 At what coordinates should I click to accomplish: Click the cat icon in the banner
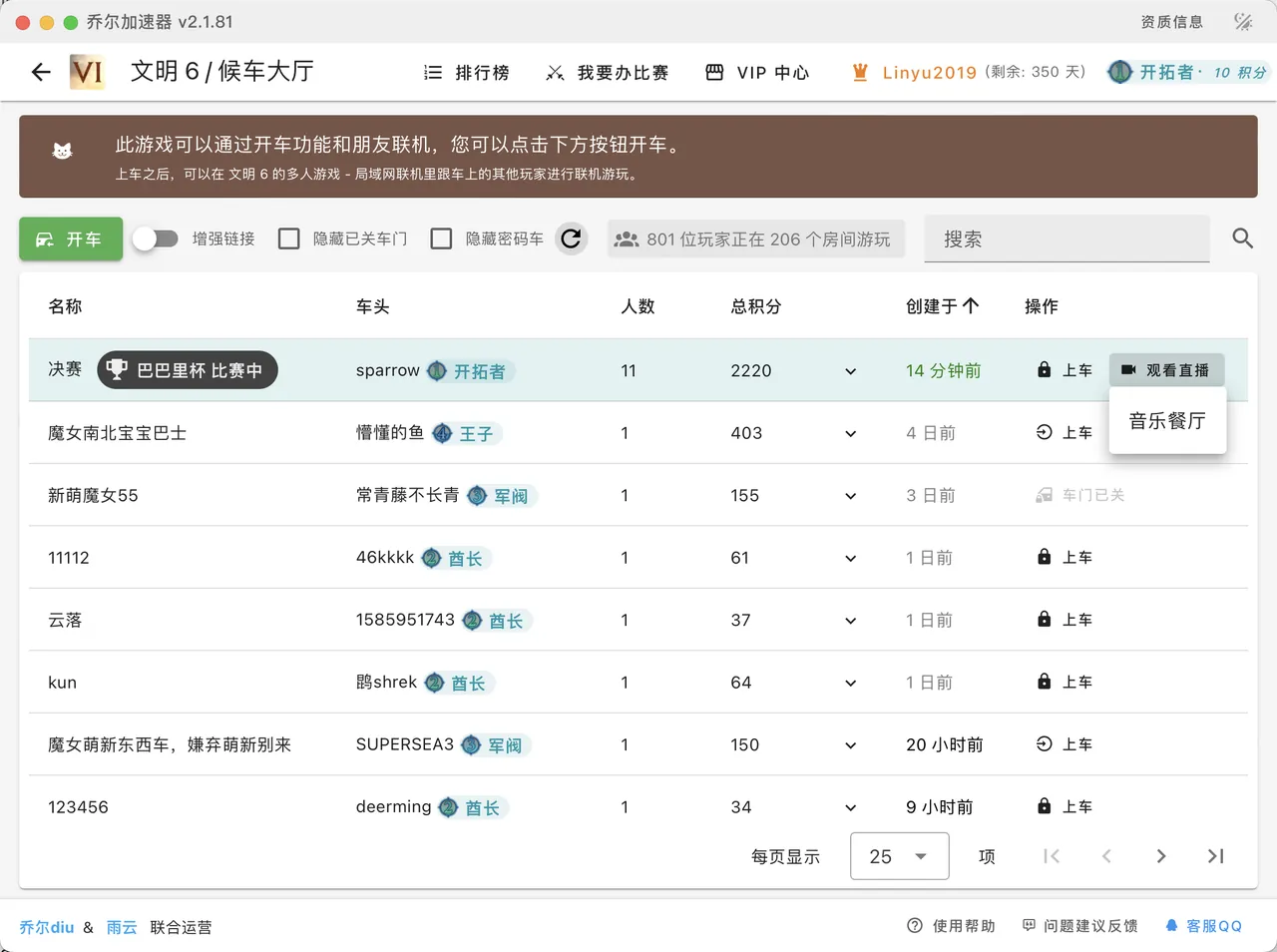(x=63, y=152)
